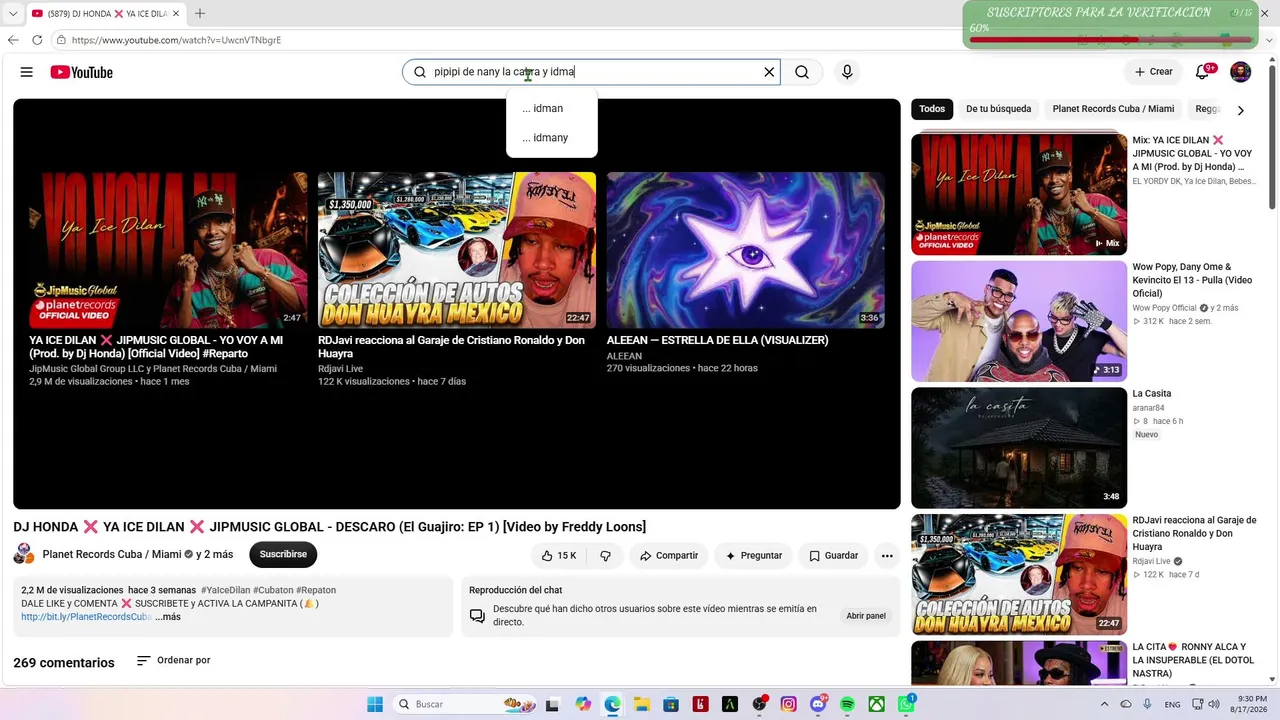1280x720 pixels.
Task: Show hidden system tray icons chevron
Action: pos(1104,704)
